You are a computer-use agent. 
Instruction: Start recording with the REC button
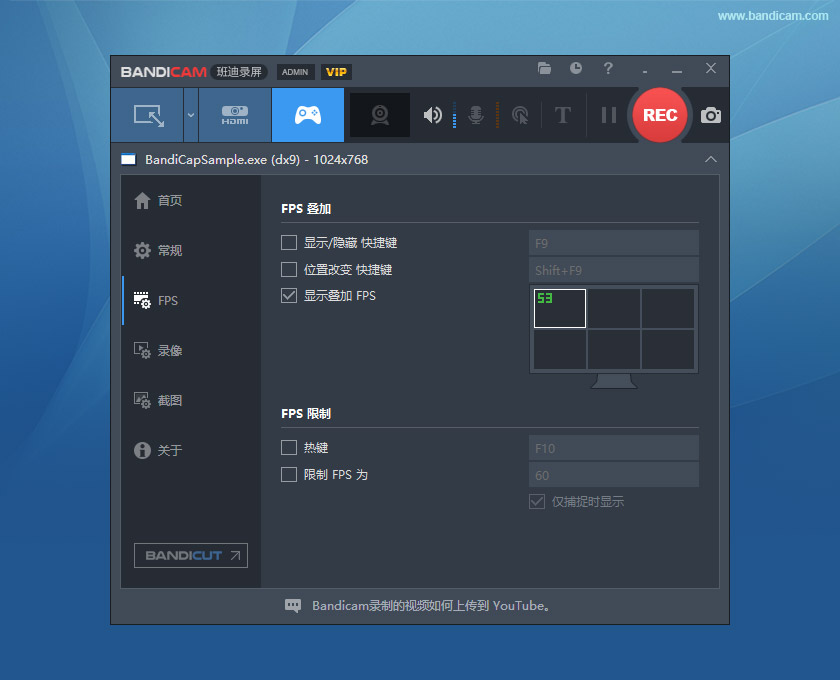(660, 115)
